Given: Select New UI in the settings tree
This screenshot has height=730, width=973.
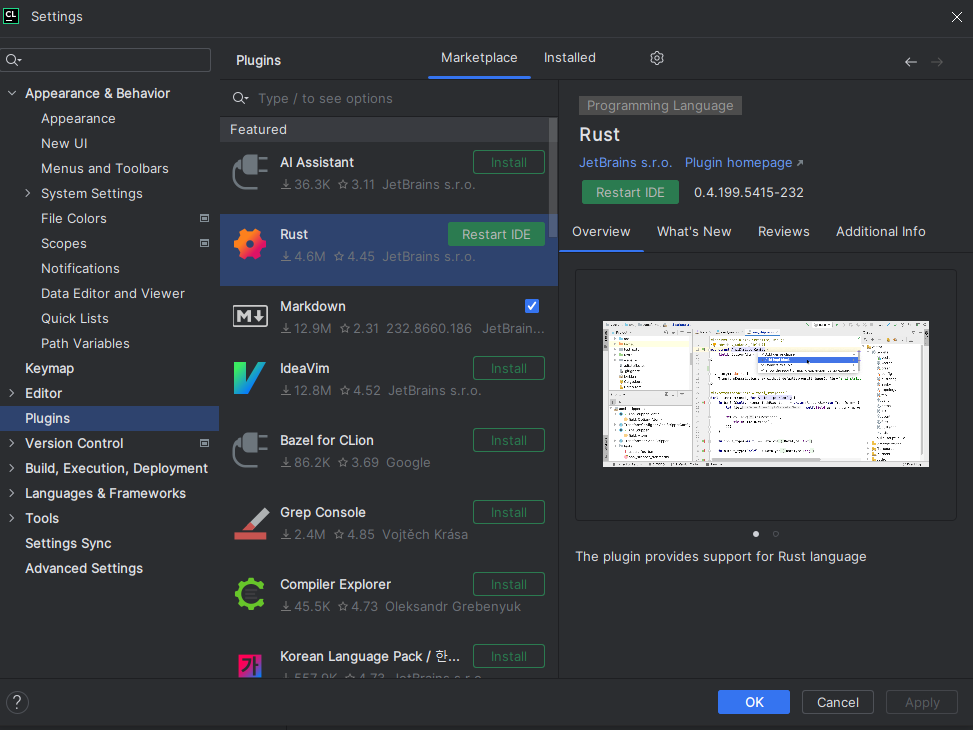Looking at the screenshot, I should pos(64,143).
